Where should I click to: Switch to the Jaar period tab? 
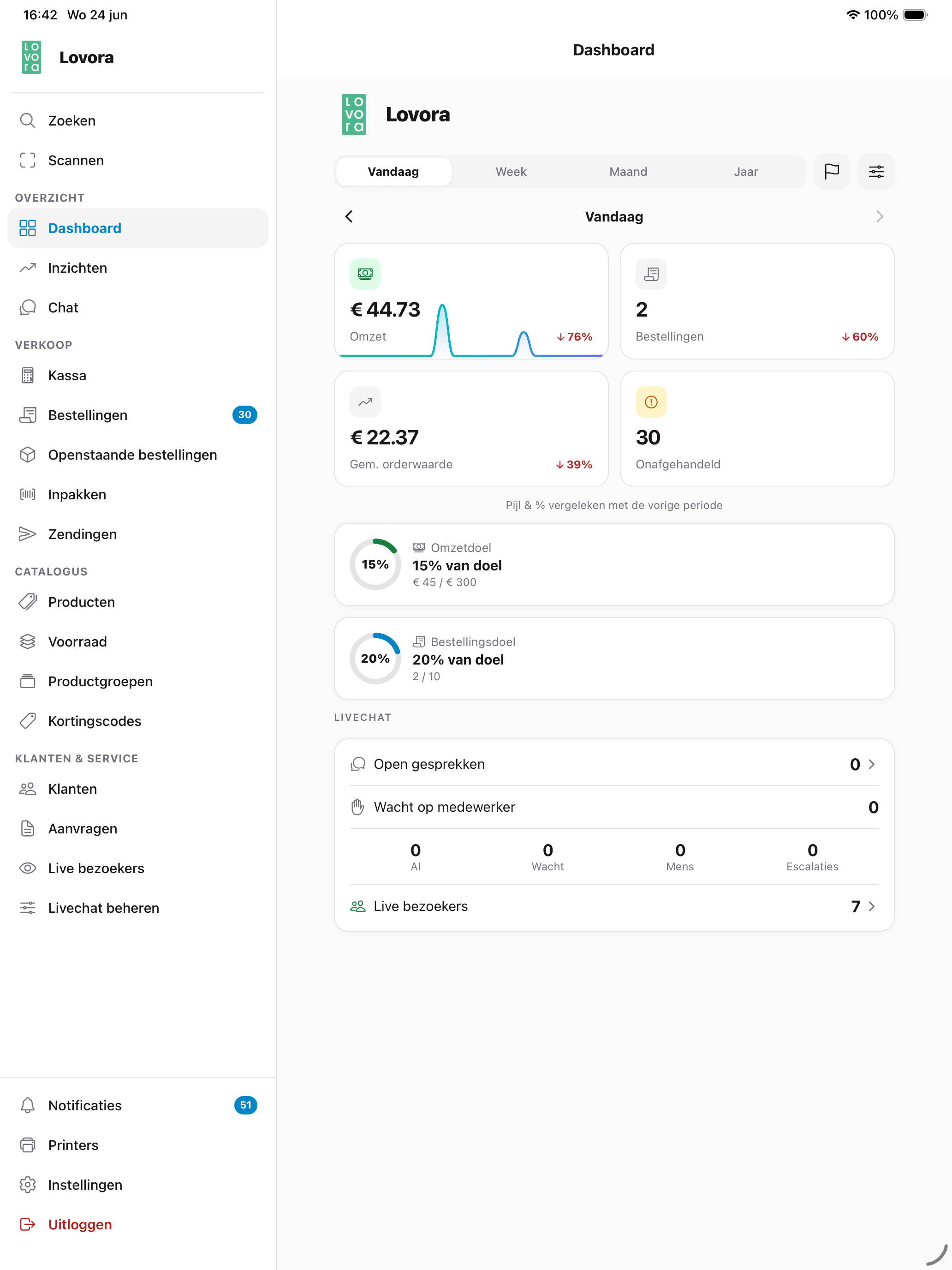coord(746,172)
